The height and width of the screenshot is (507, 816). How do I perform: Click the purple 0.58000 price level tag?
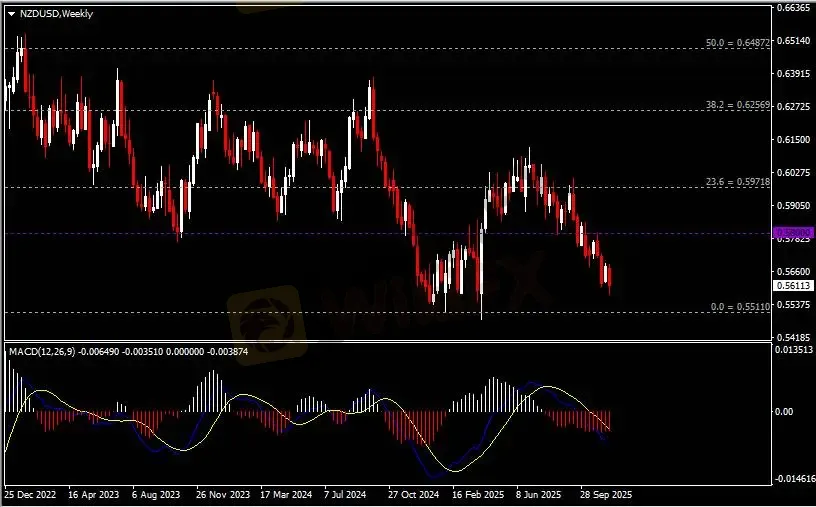793,233
